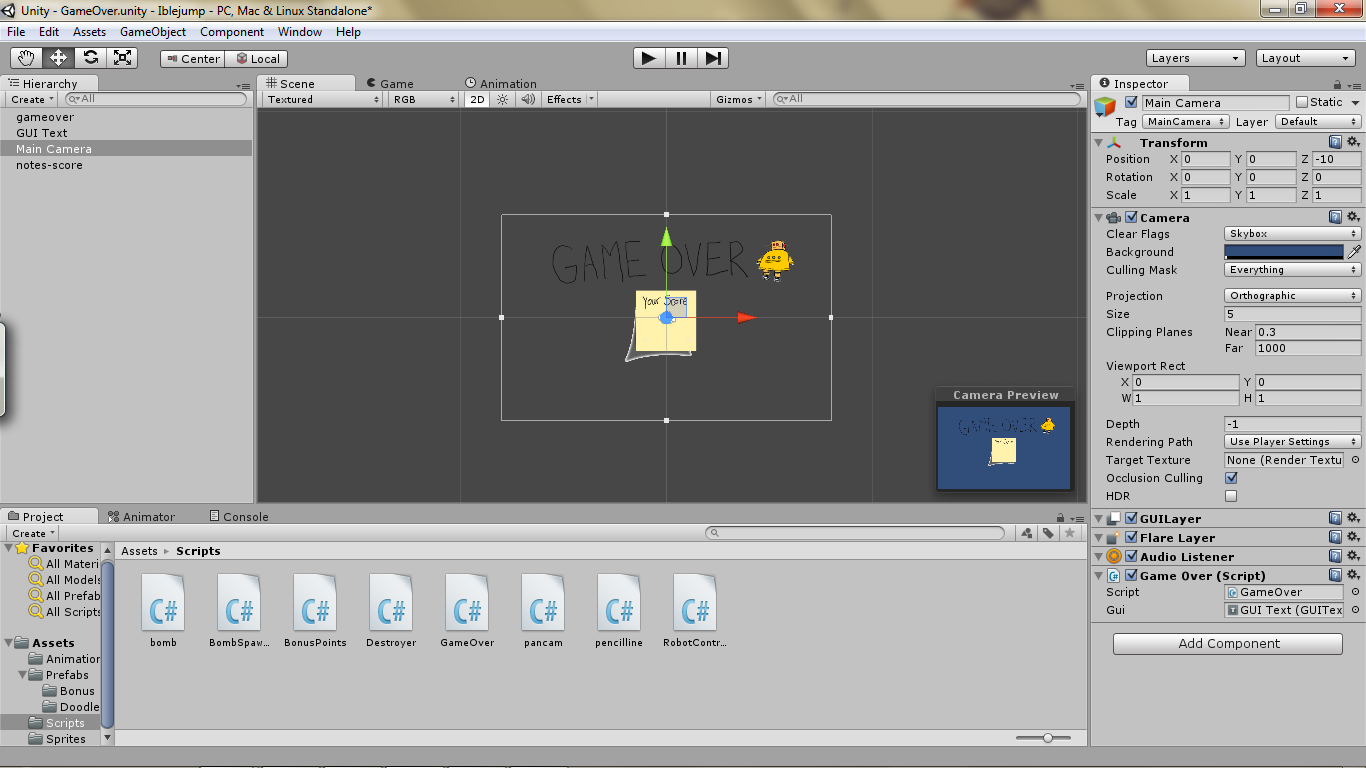
Task: Disable the Flare Layer checkbox
Action: 1131,537
